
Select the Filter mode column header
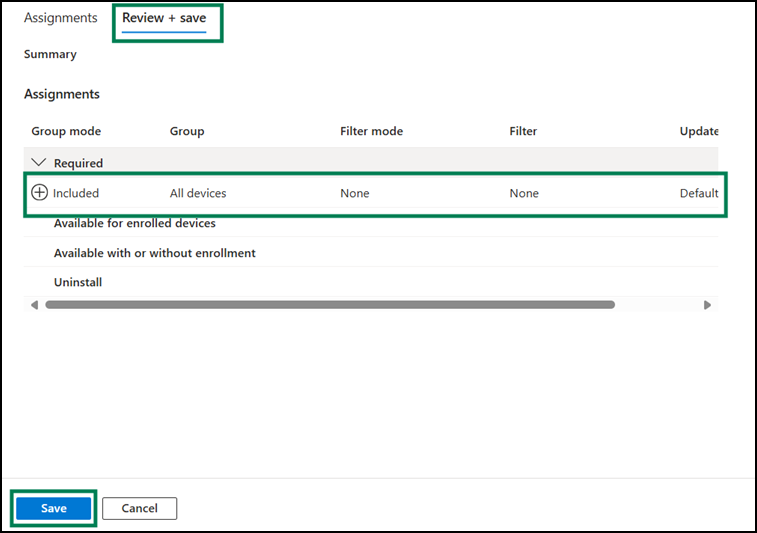click(x=371, y=131)
